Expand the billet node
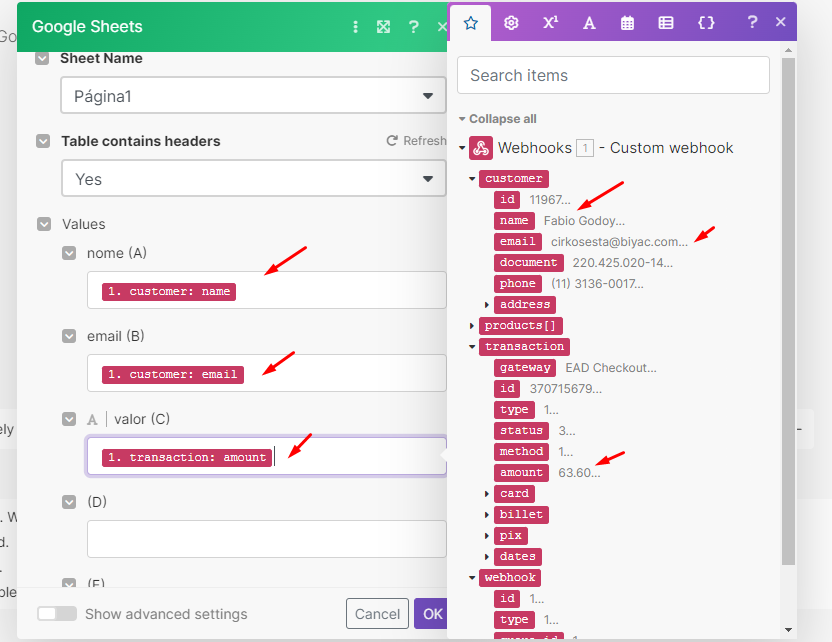 487,515
